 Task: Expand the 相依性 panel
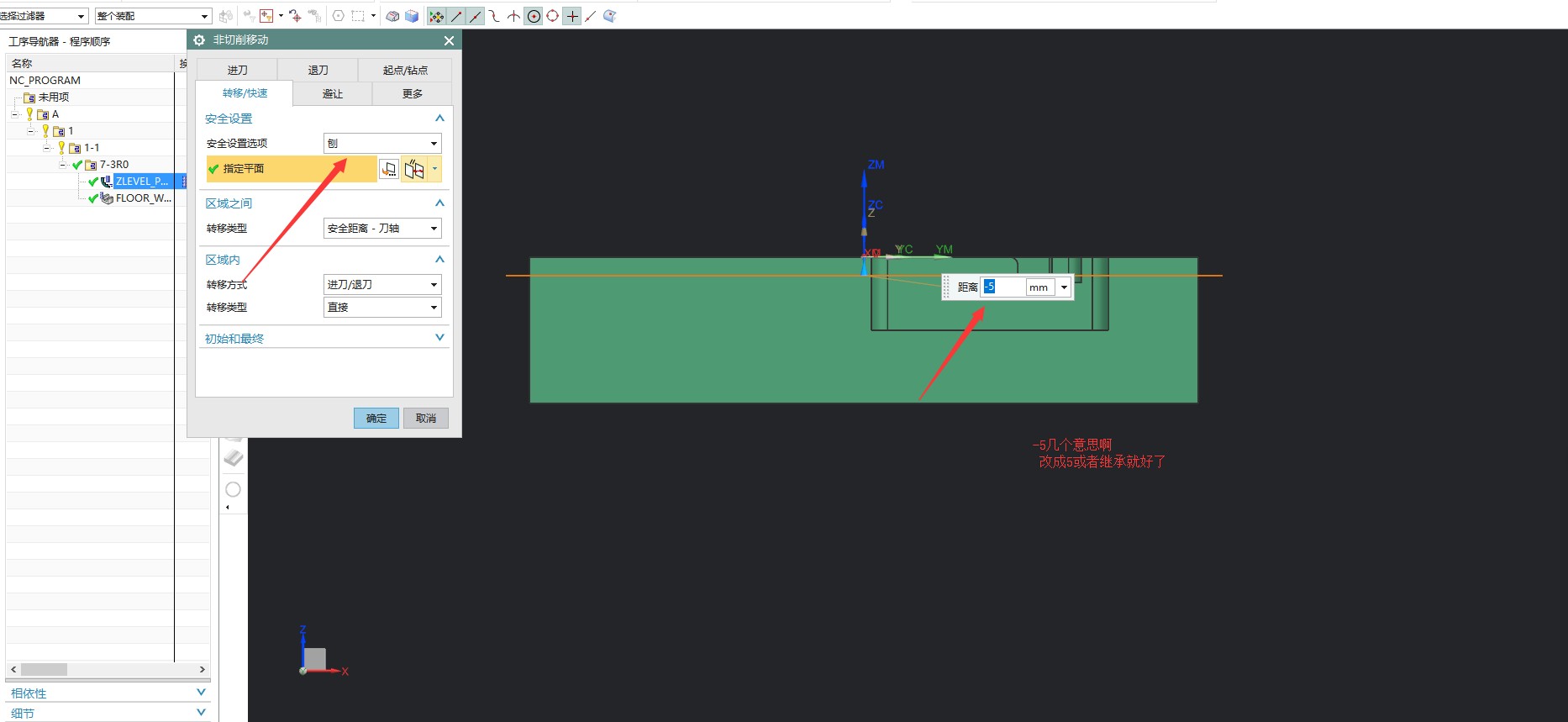point(201,693)
